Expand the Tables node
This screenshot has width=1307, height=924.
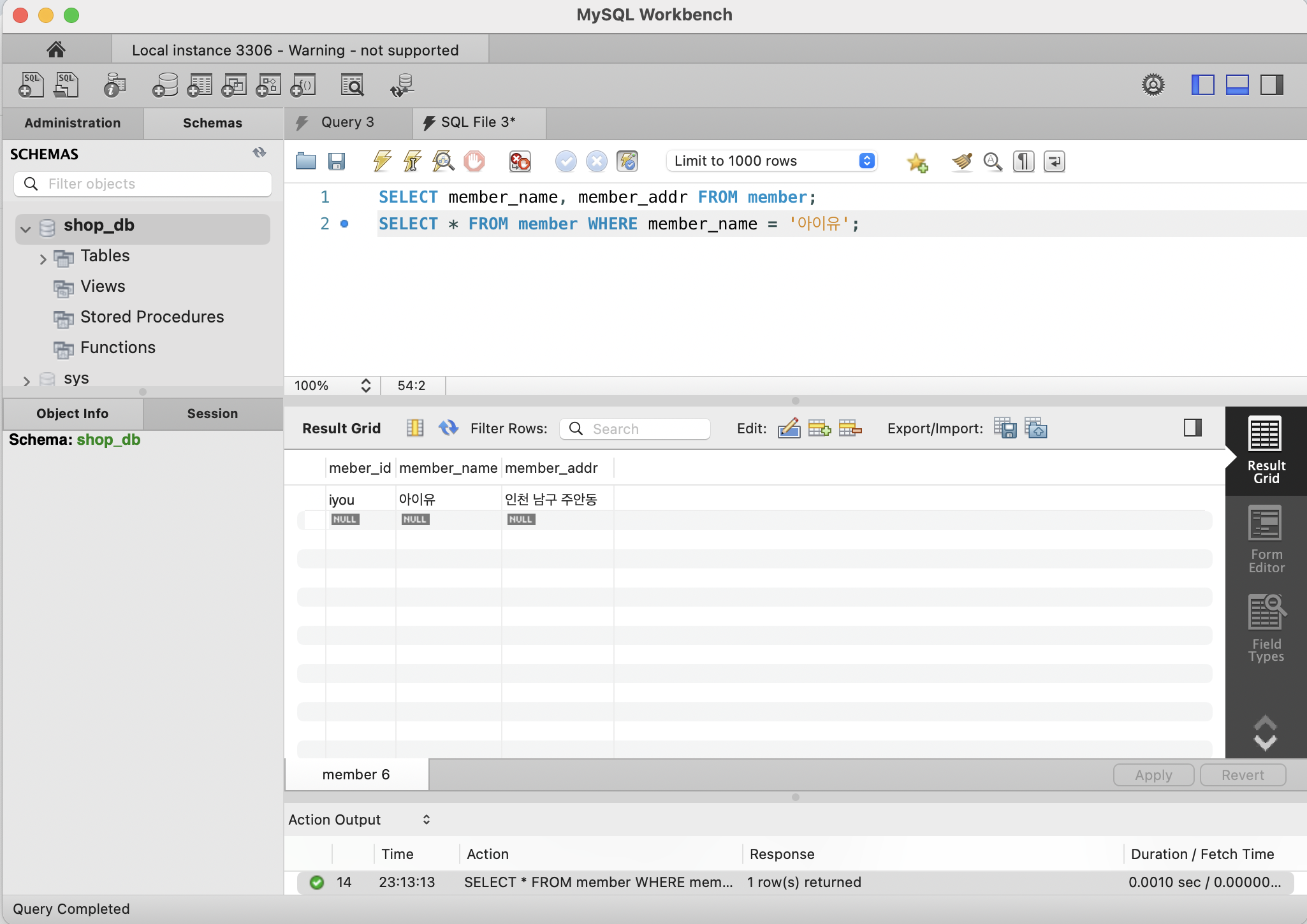43,259
